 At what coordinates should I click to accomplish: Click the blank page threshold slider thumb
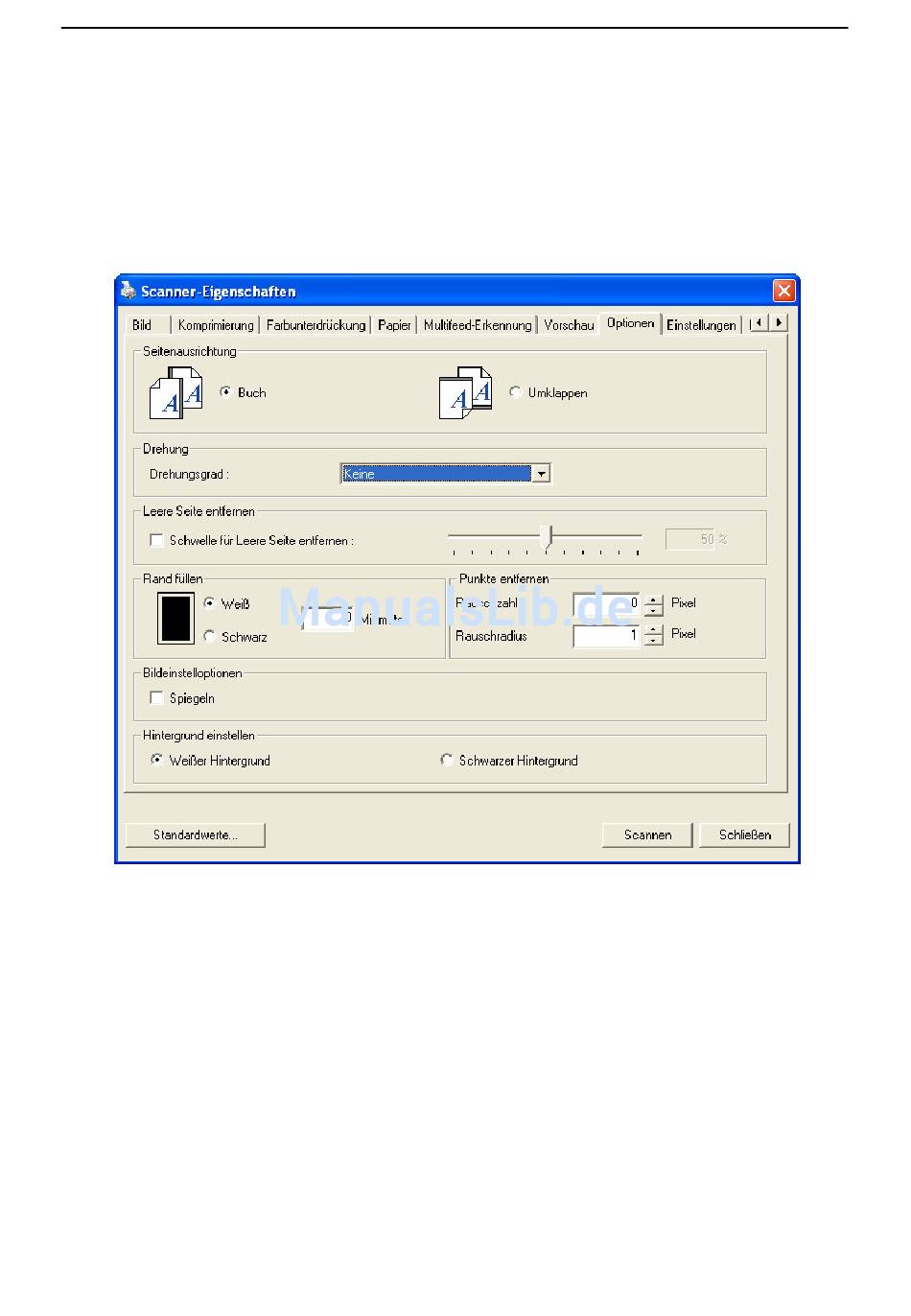coord(547,536)
